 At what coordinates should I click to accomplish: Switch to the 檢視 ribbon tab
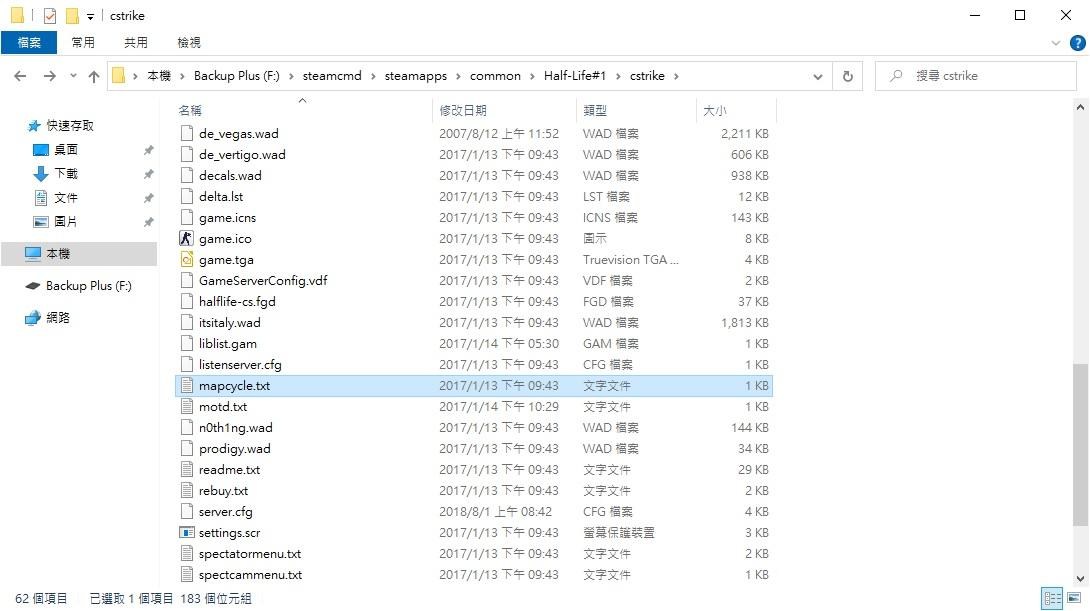tap(188, 42)
